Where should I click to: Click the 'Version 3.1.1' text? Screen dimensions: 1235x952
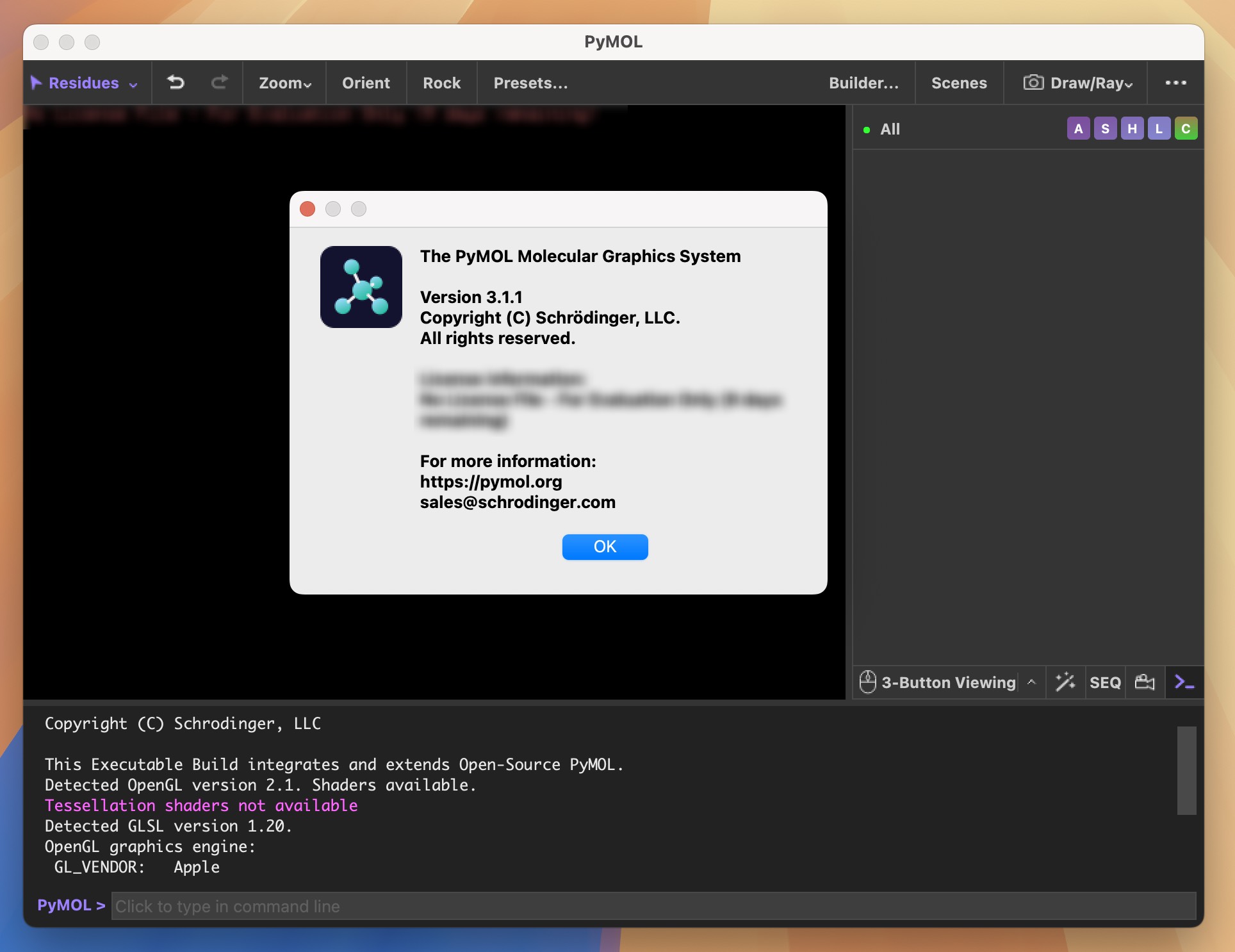click(x=471, y=297)
